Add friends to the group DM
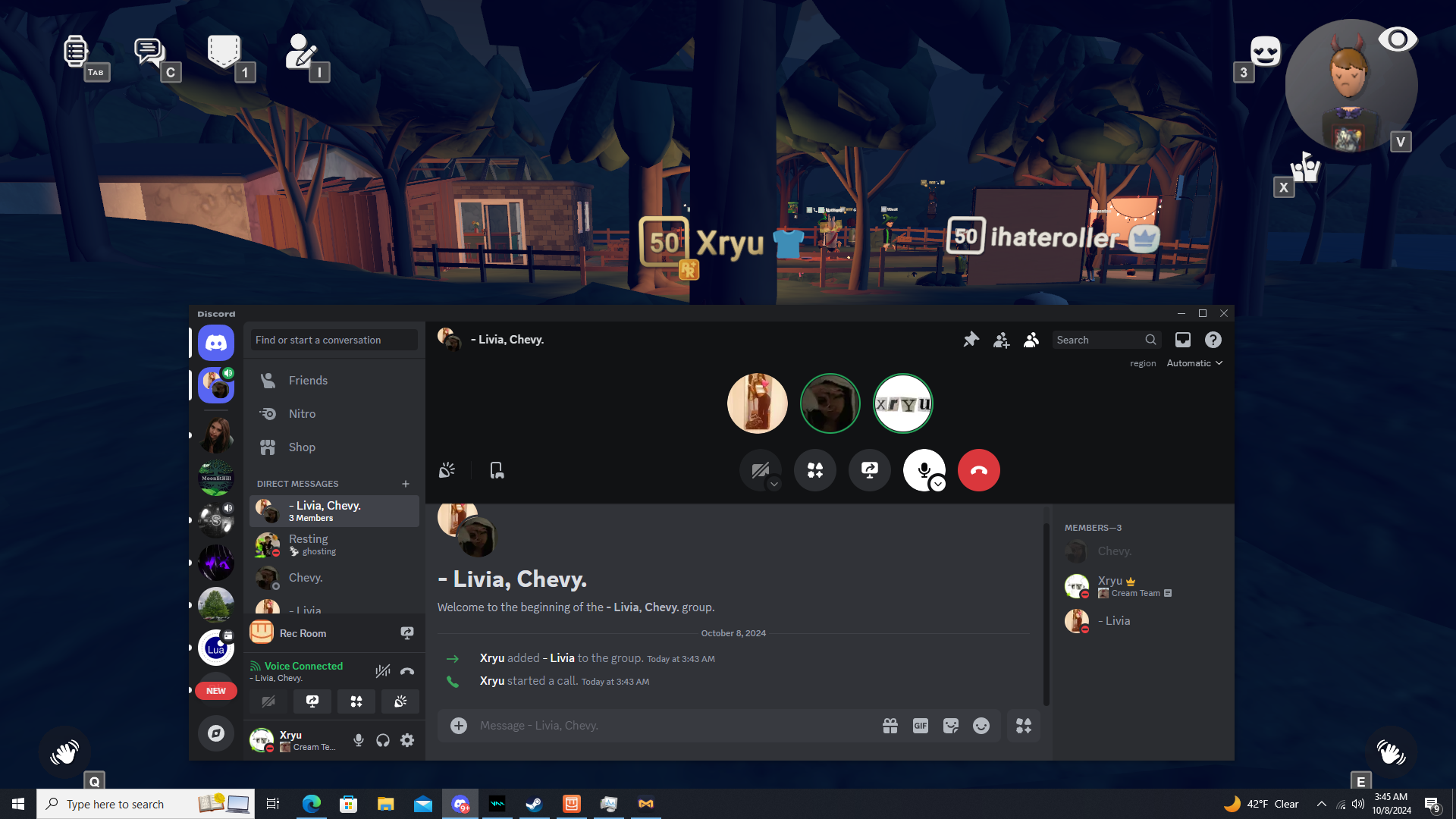The height and width of the screenshot is (819, 1456). [x=1001, y=340]
